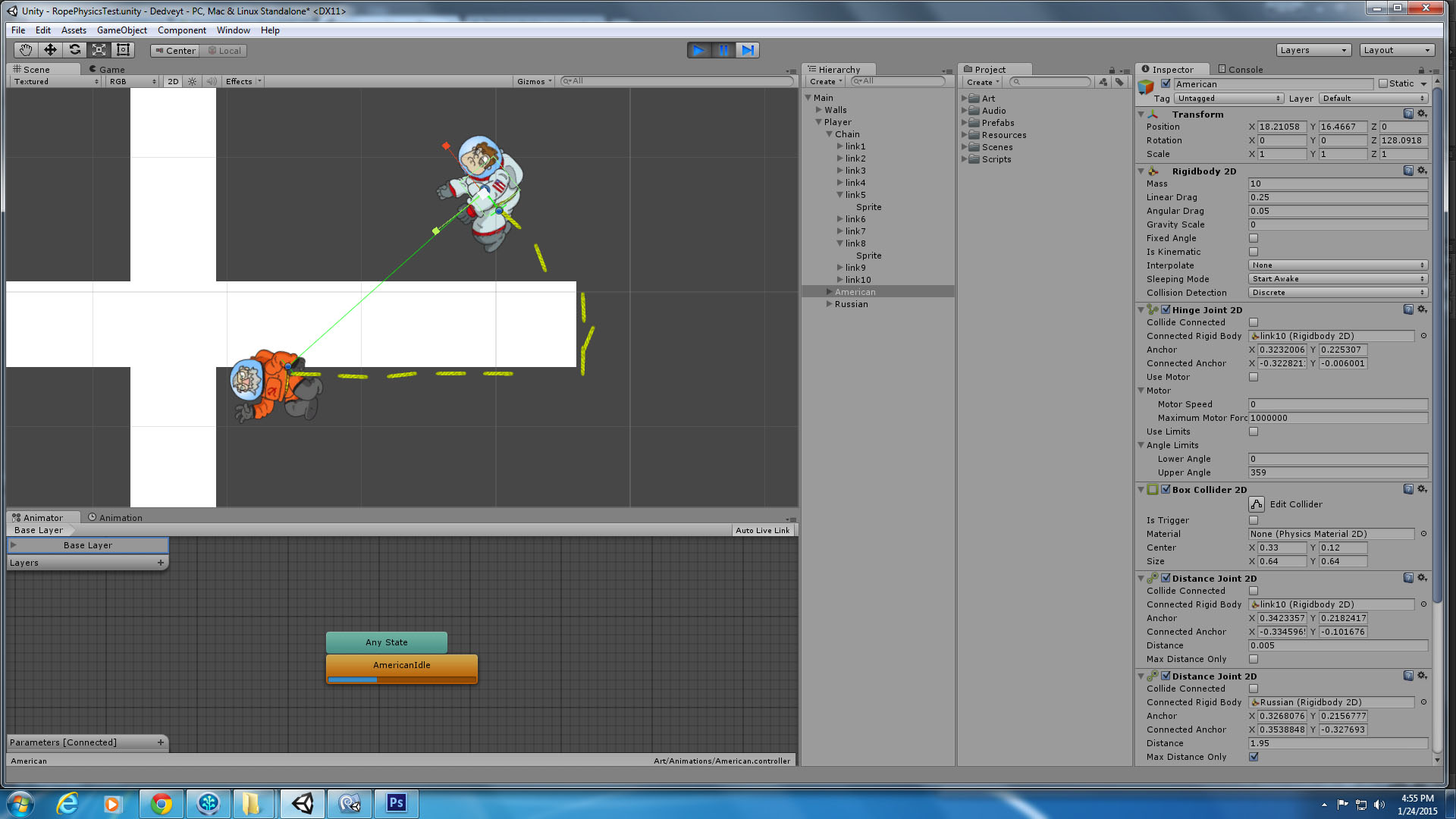Screen dimensions: 1456x819
Task: Toggle scene audio speaker icon
Action: tap(212, 81)
